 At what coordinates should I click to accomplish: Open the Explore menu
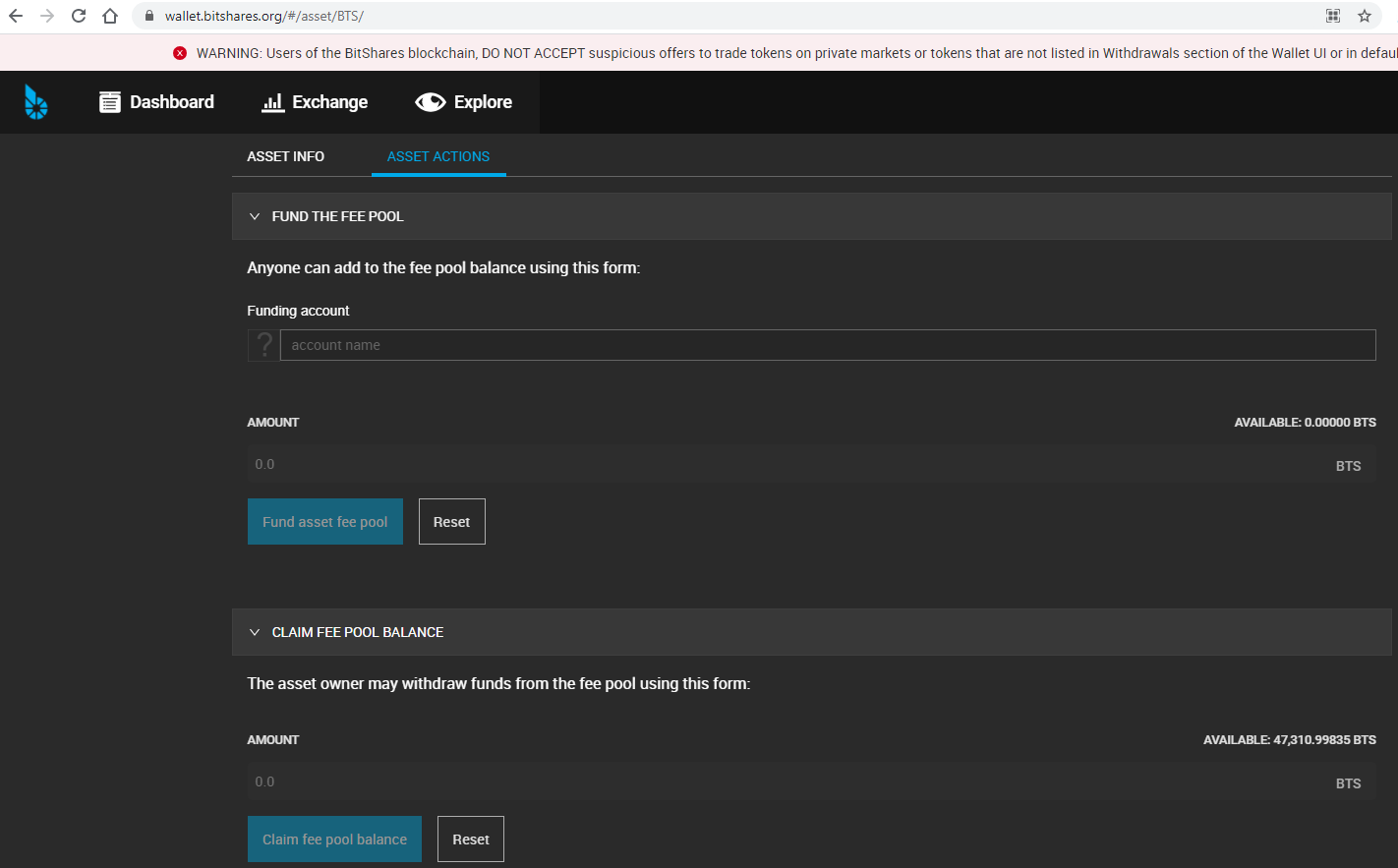pyautogui.click(x=464, y=102)
